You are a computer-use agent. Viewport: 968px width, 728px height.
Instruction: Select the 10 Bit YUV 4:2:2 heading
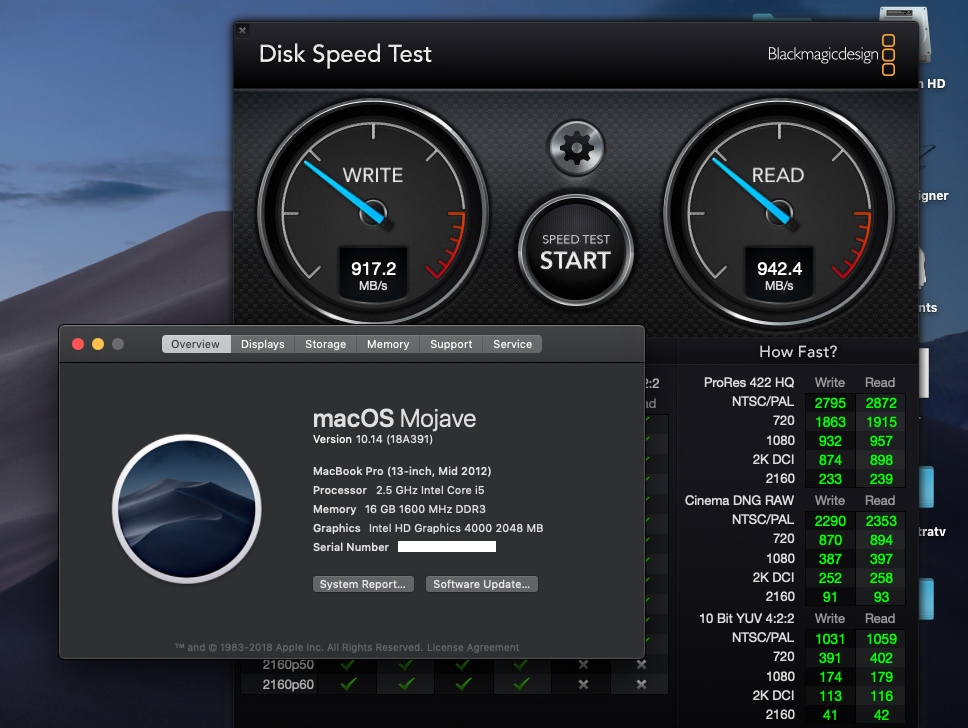(x=746, y=618)
